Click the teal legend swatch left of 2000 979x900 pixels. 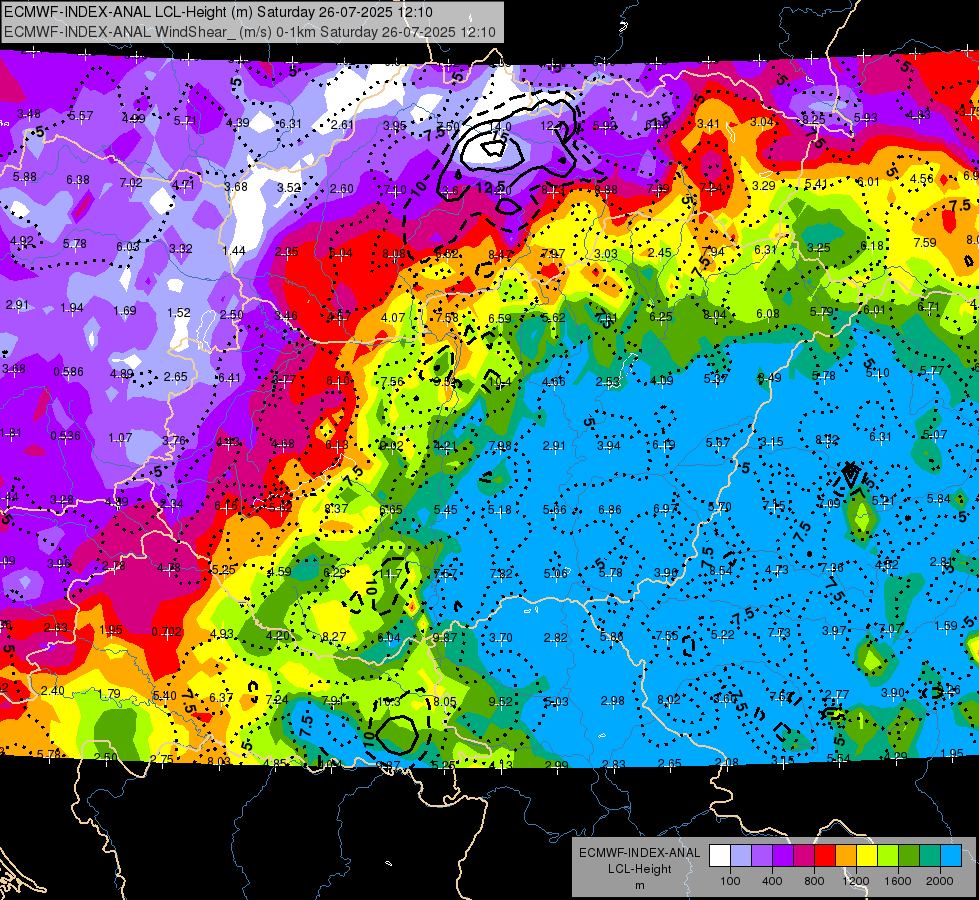pyautogui.click(x=930, y=856)
